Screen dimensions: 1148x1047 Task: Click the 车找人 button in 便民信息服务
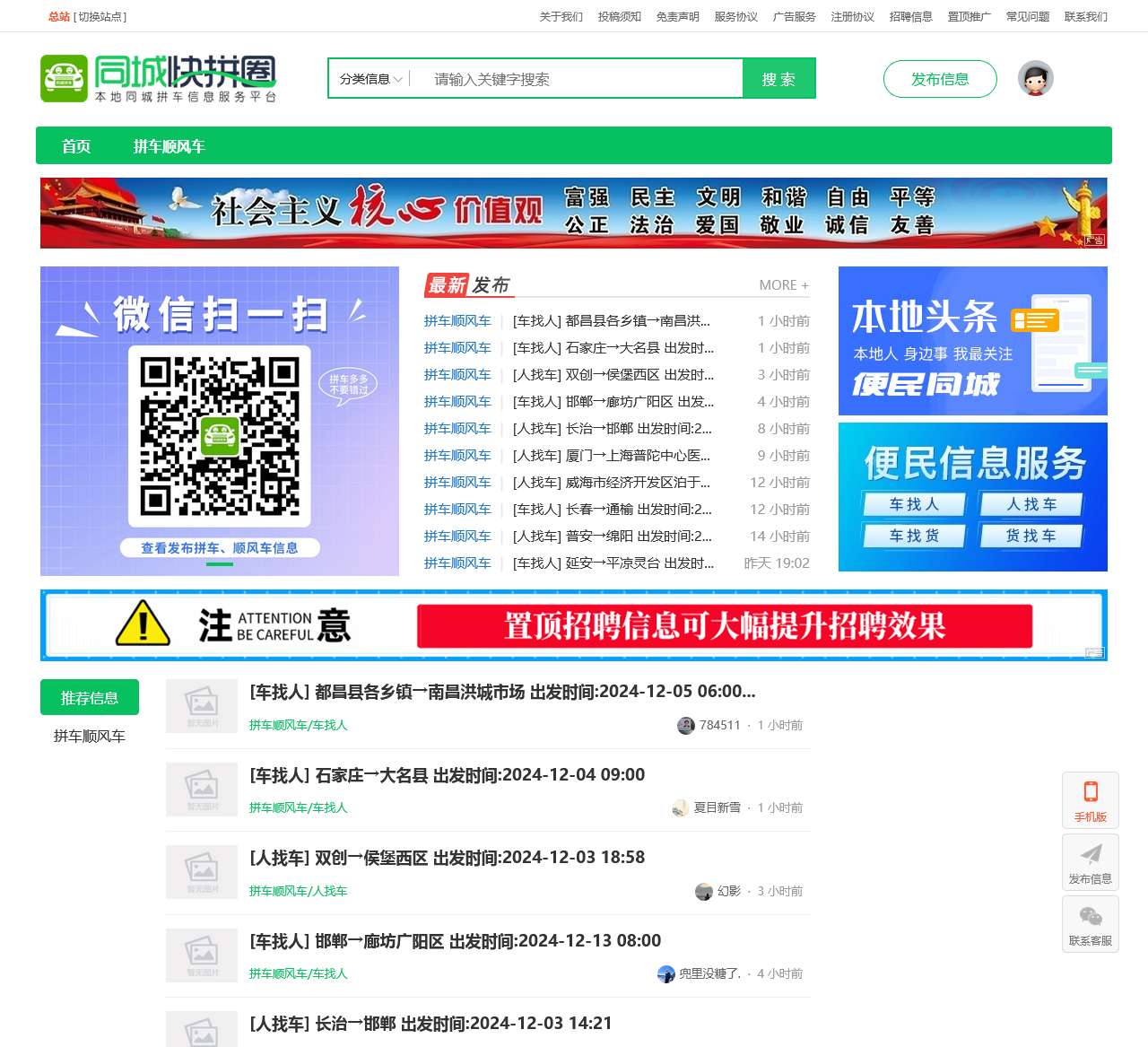coord(914,504)
